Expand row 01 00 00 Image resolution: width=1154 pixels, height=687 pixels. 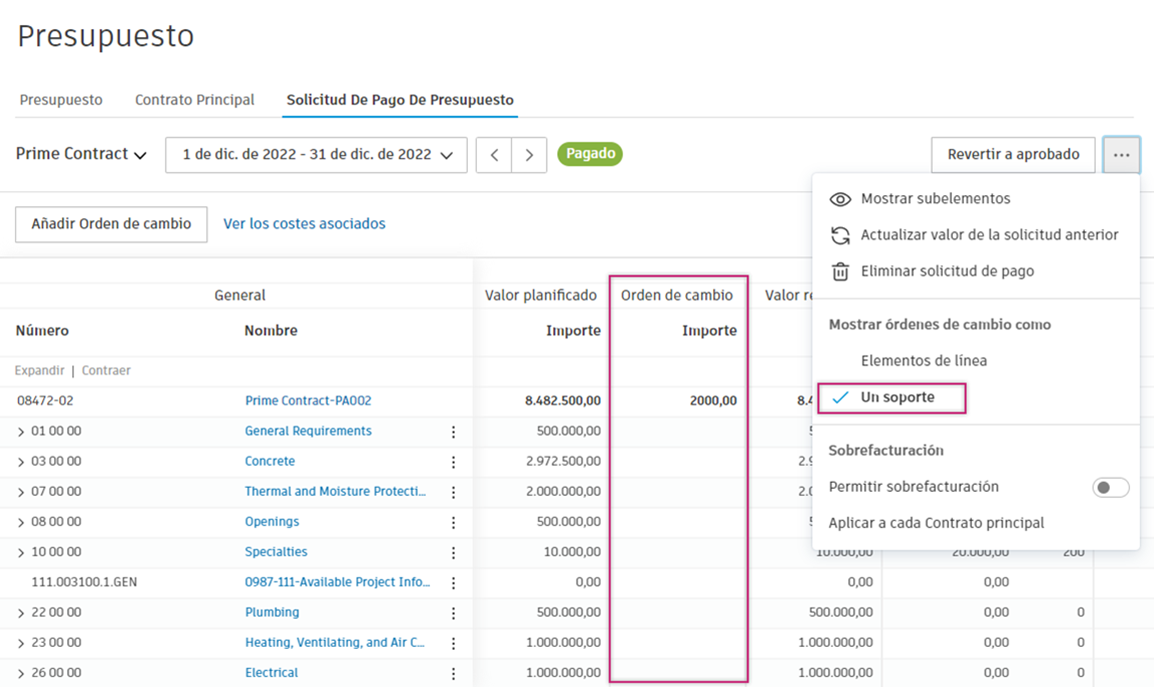21,431
